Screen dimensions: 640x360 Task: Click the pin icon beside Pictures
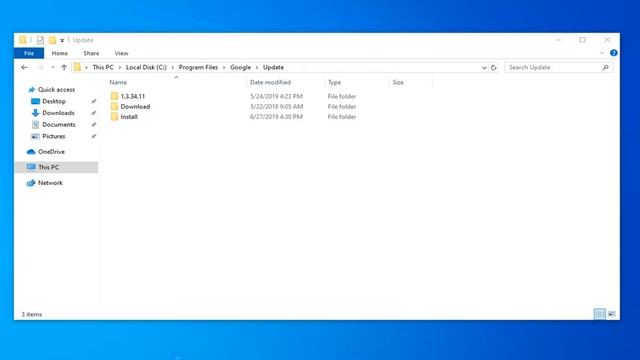(93, 136)
